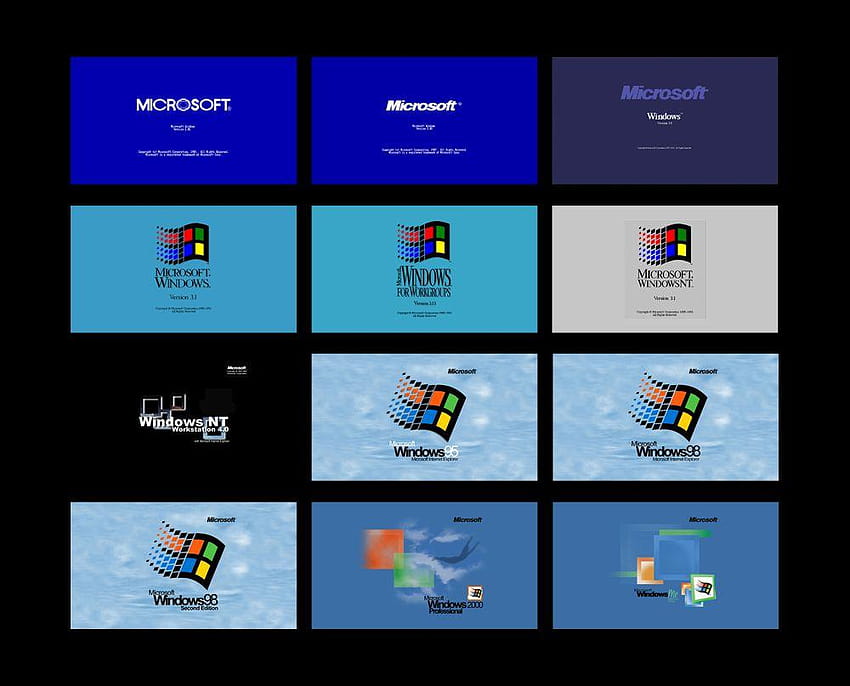
Task: Click the Microsoft wordmark atop the Windows 2000 screen
Action: click(x=467, y=520)
